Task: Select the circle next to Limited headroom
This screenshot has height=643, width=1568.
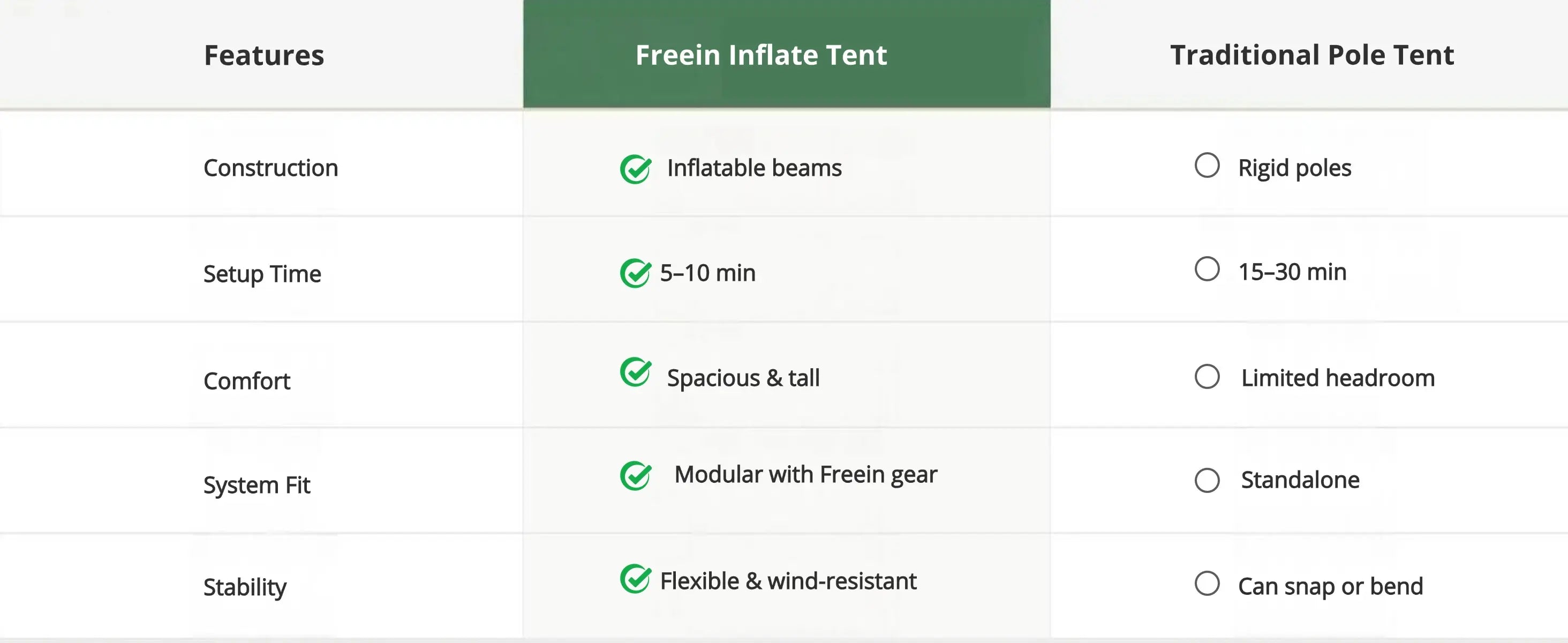Action: pyautogui.click(x=1207, y=376)
